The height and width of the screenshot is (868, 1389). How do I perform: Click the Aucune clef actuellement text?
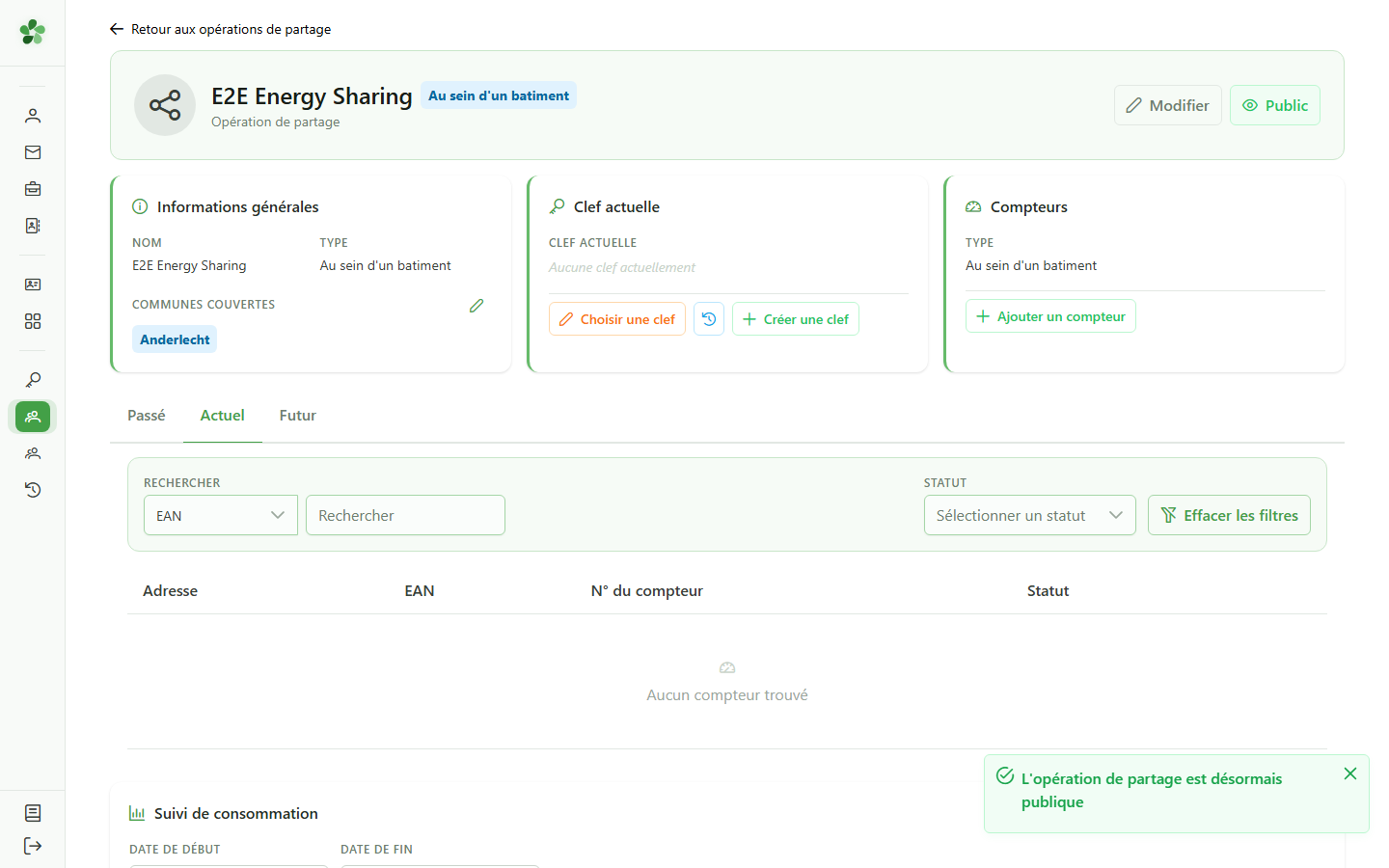coord(622,267)
